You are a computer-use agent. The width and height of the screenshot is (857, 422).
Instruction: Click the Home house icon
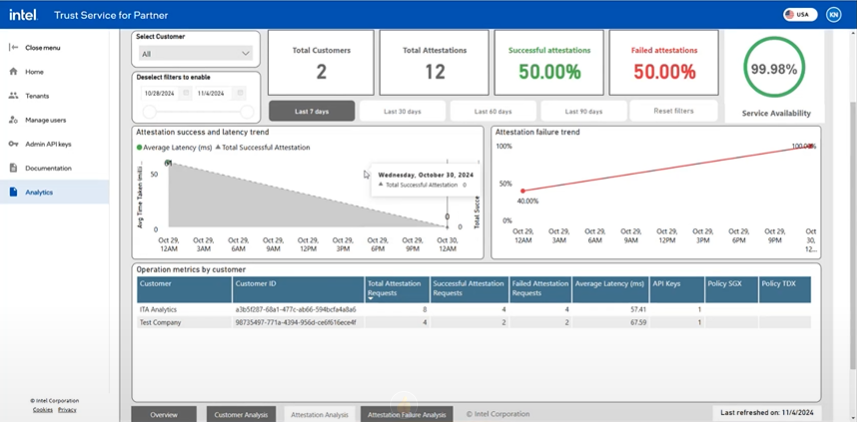(x=14, y=72)
